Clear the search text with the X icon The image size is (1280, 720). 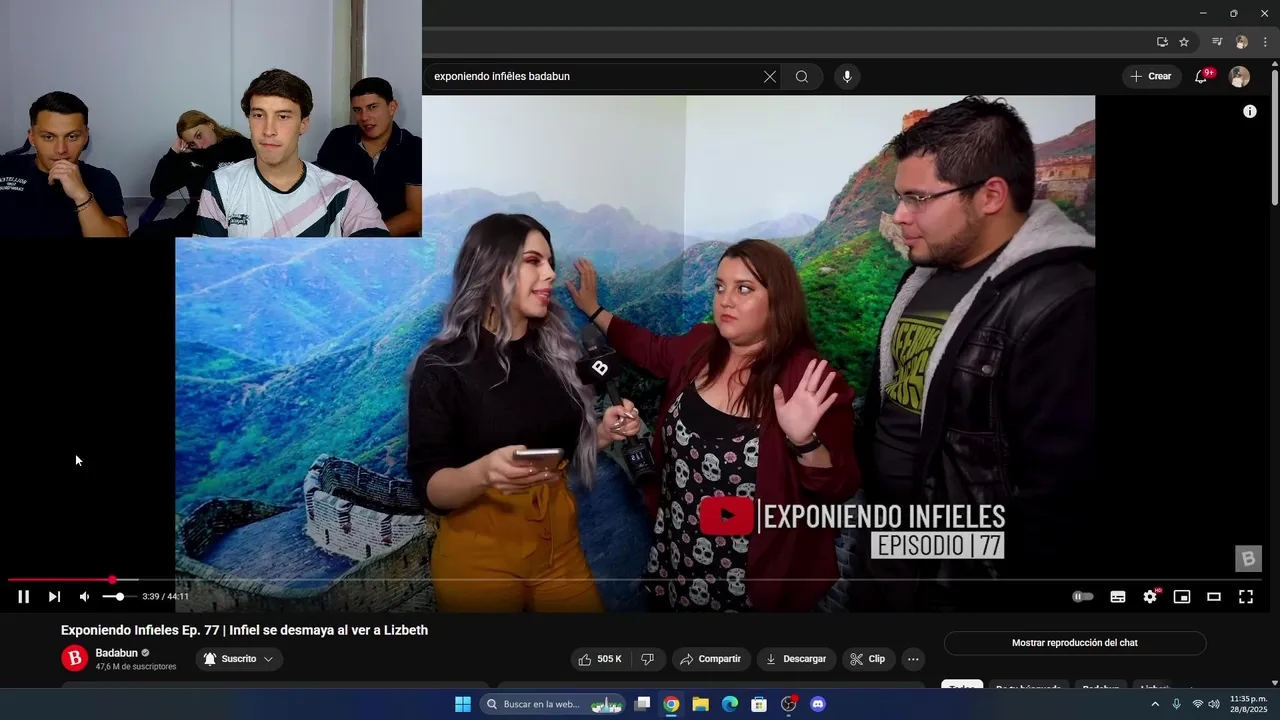point(770,77)
